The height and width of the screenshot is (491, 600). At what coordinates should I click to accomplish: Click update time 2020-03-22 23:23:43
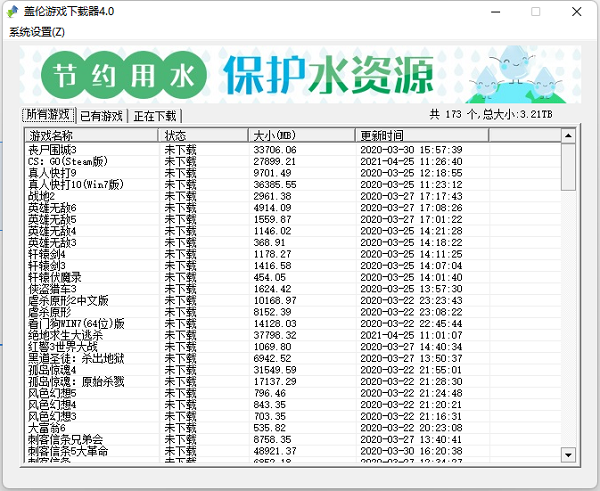point(411,300)
